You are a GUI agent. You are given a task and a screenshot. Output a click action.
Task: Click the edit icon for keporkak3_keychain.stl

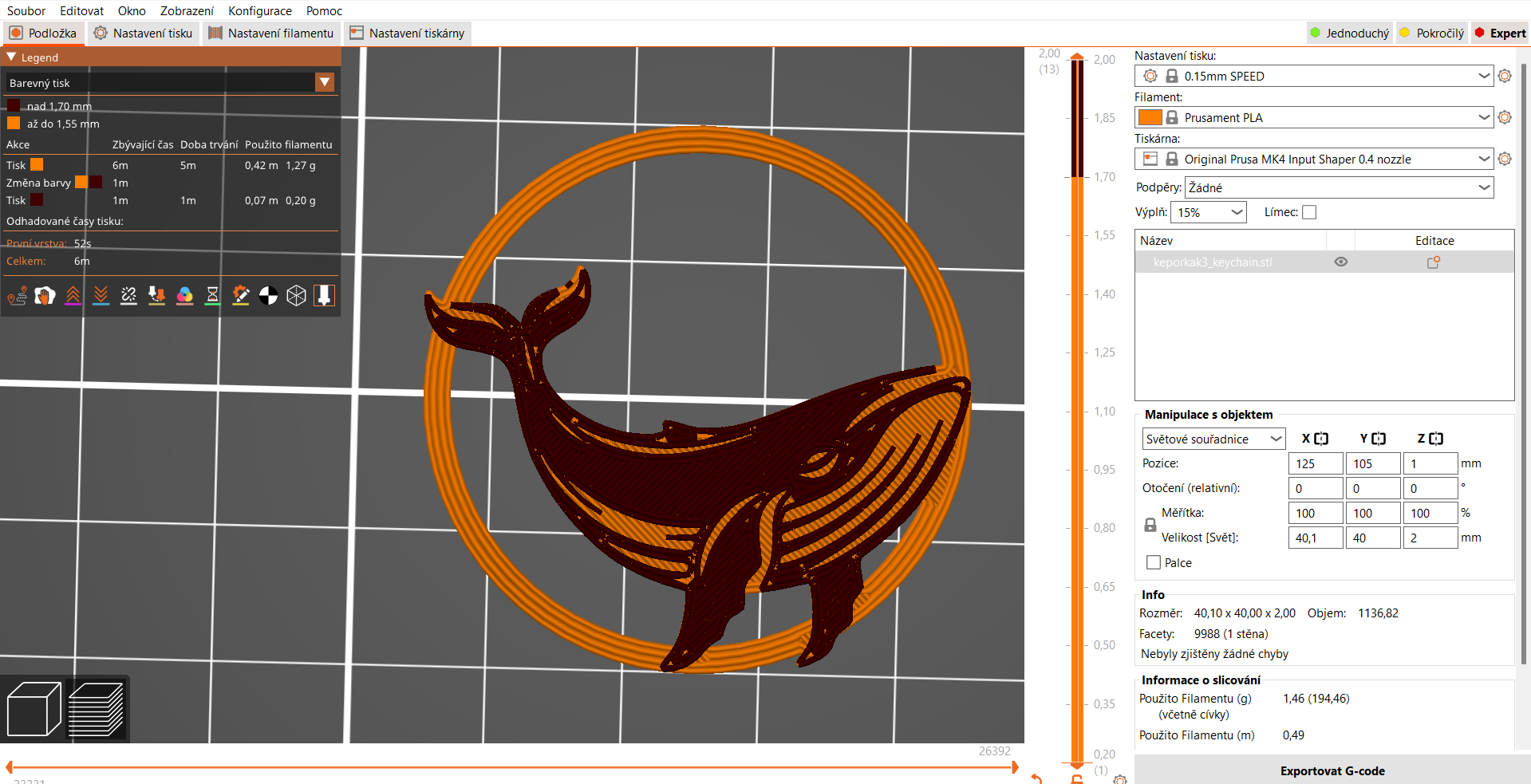point(1434,262)
